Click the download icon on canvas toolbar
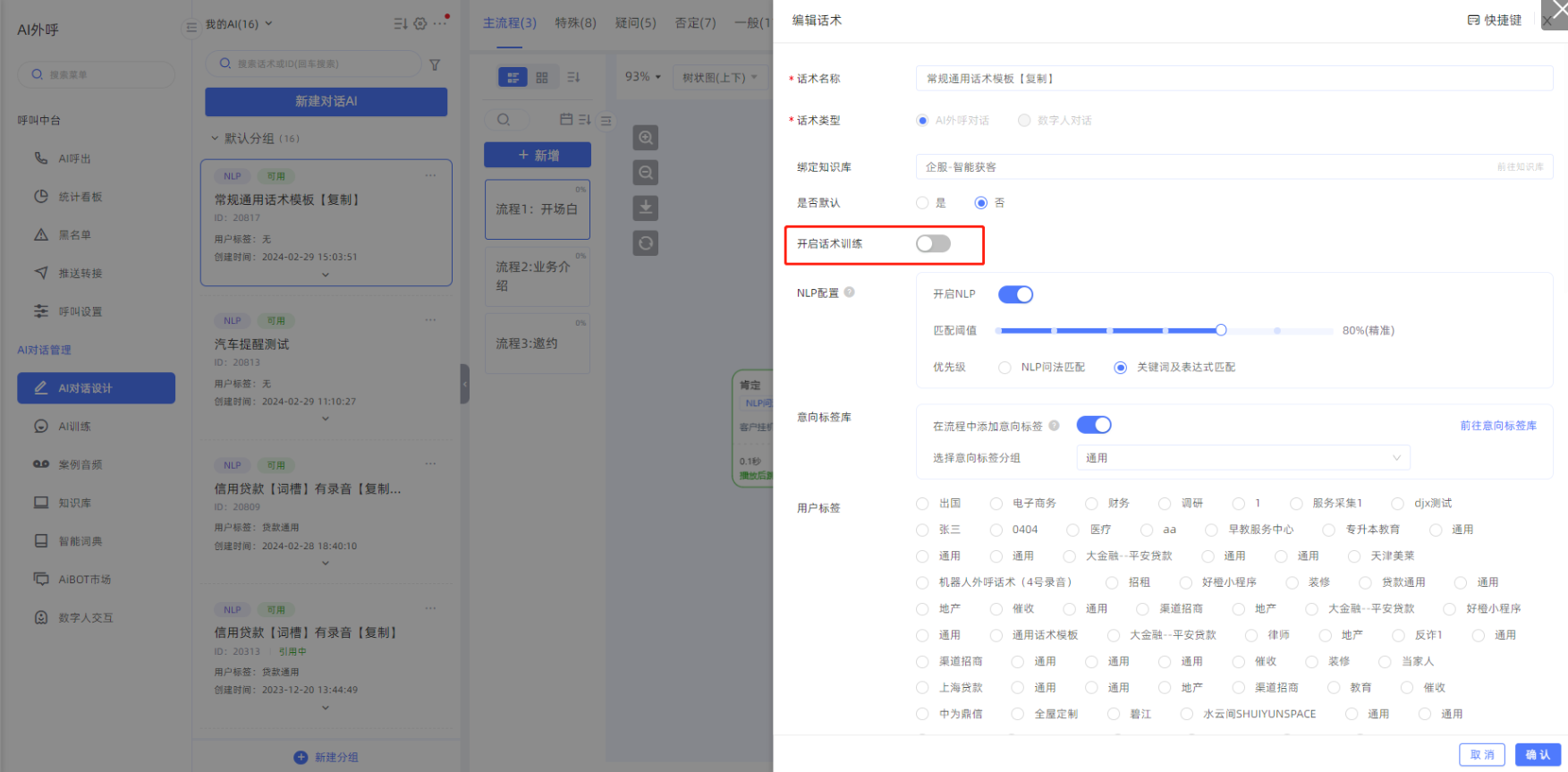Viewport: 1568px width, 772px height. 645,208
